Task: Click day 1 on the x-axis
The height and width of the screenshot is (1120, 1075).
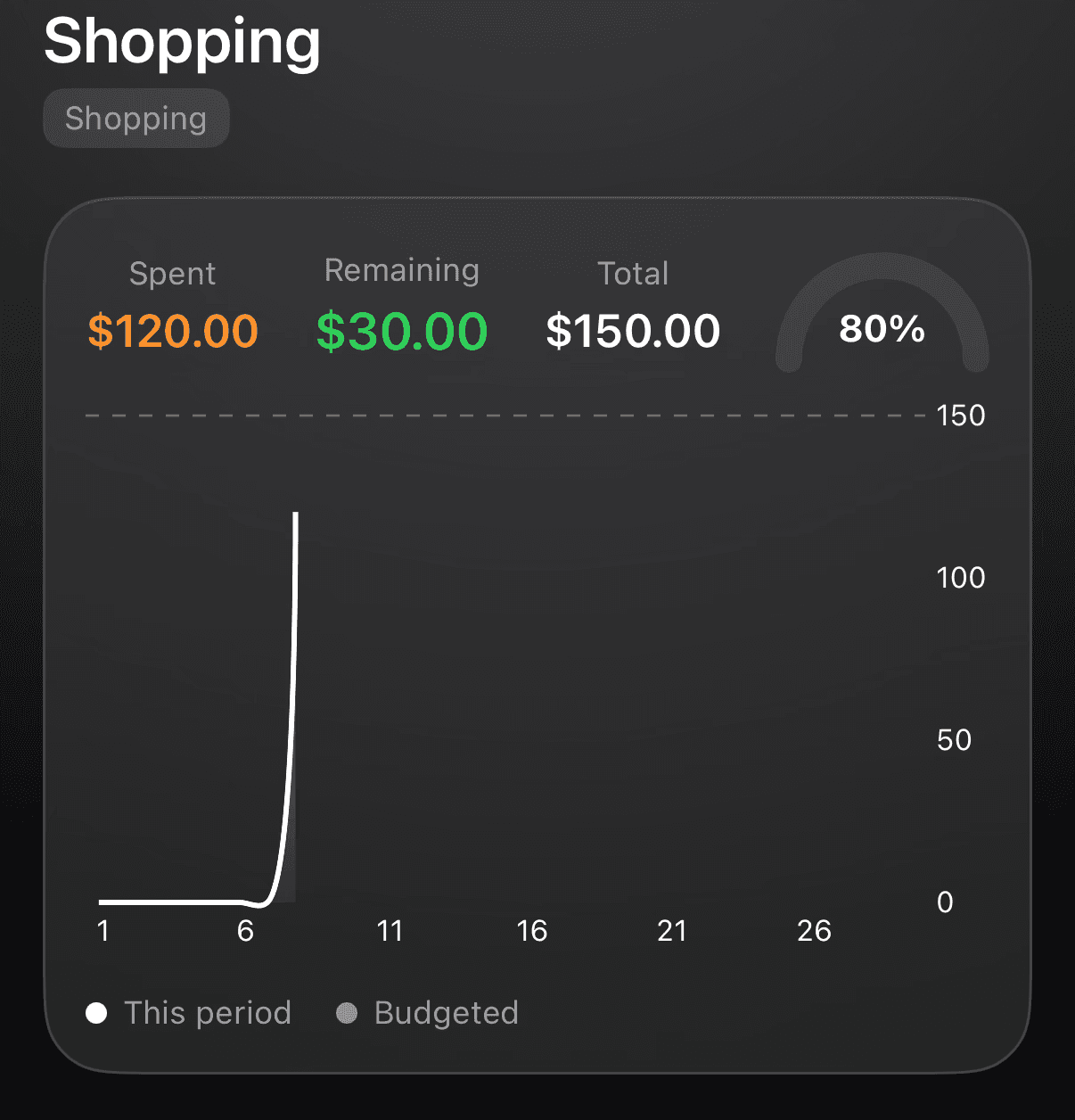Action: pyautogui.click(x=103, y=931)
